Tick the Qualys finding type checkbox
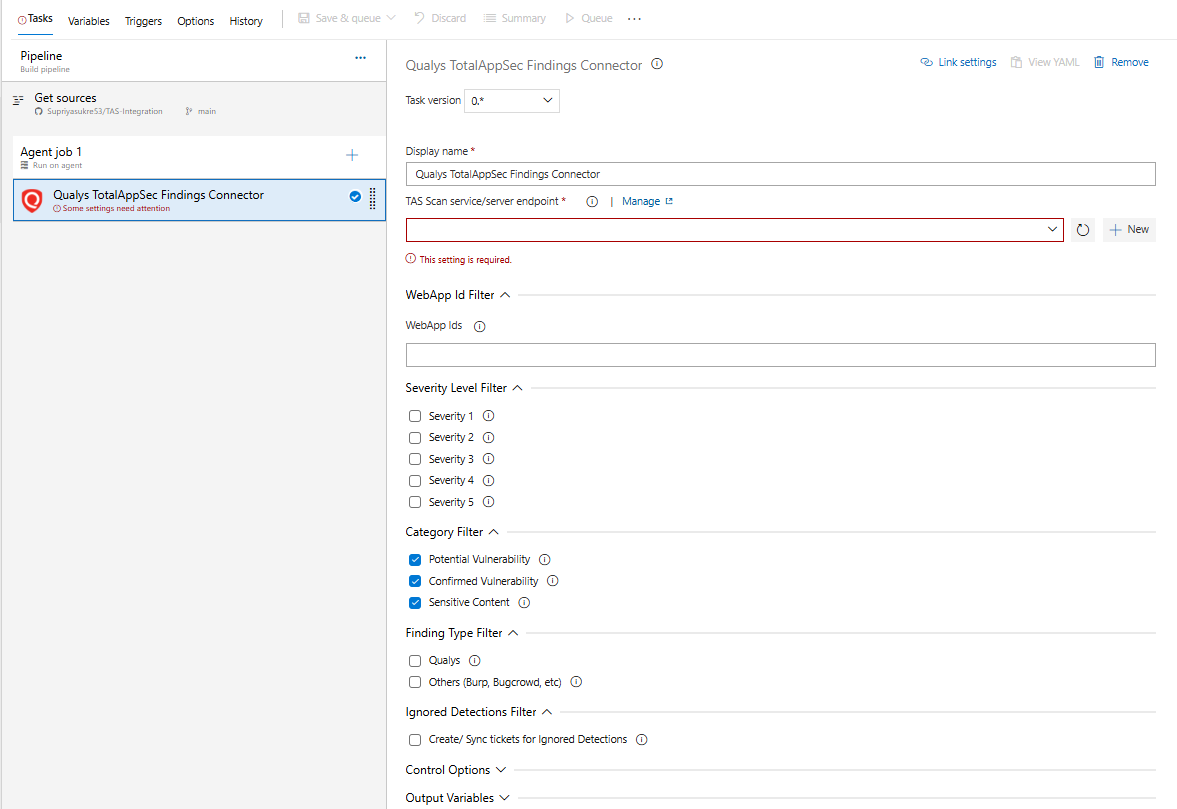The image size is (1177, 809). tap(415, 661)
